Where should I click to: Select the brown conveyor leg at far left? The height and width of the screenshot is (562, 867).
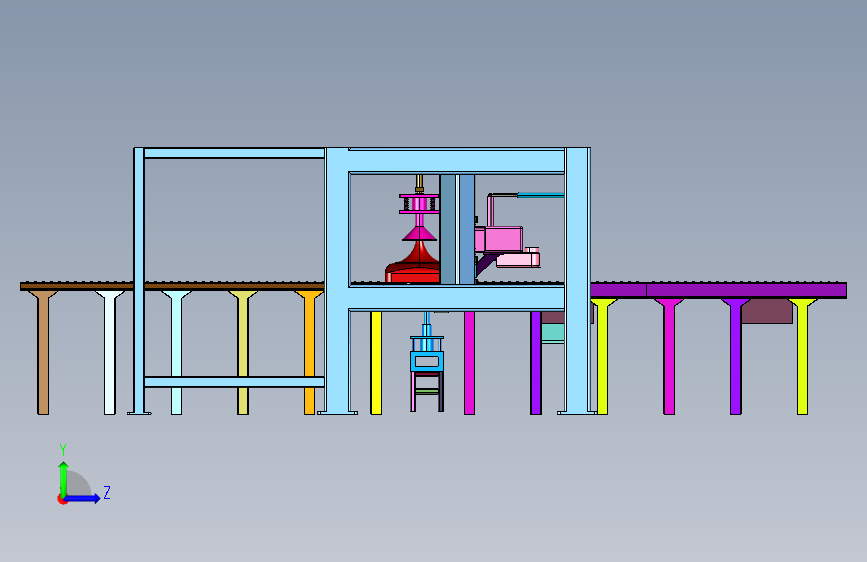click(x=43, y=353)
